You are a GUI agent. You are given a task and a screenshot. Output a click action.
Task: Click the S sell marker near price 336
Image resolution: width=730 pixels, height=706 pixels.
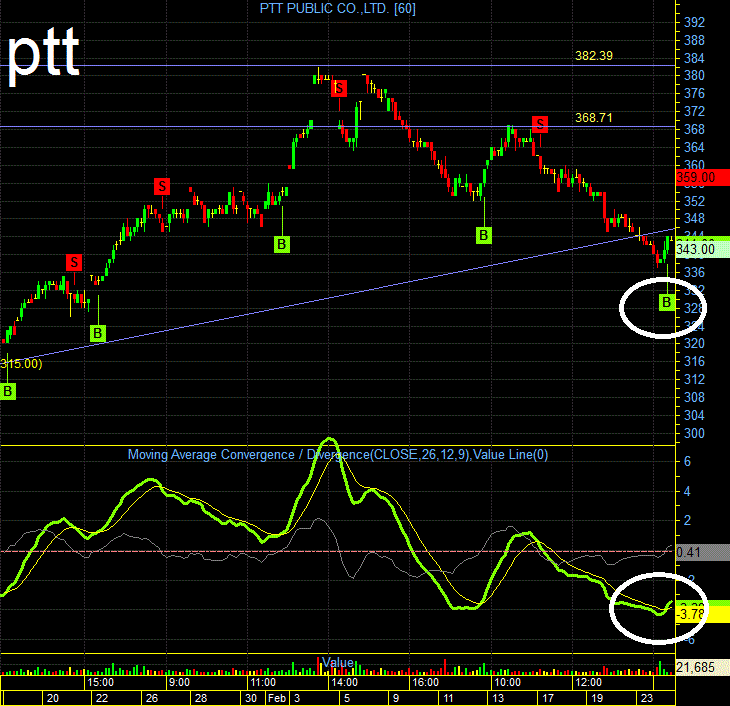click(x=74, y=262)
